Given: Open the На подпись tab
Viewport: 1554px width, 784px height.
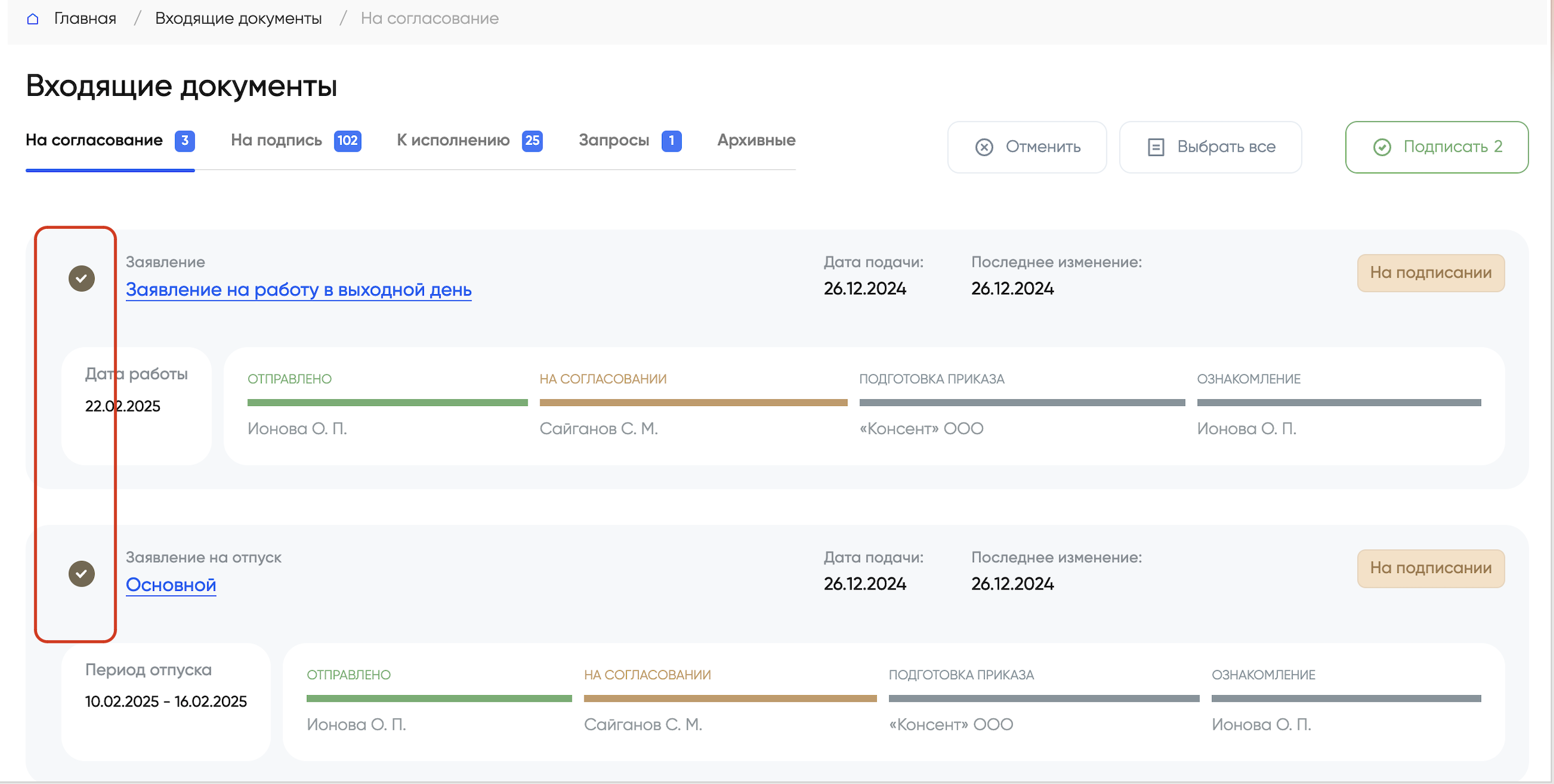Looking at the screenshot, I should click(276, 140).
